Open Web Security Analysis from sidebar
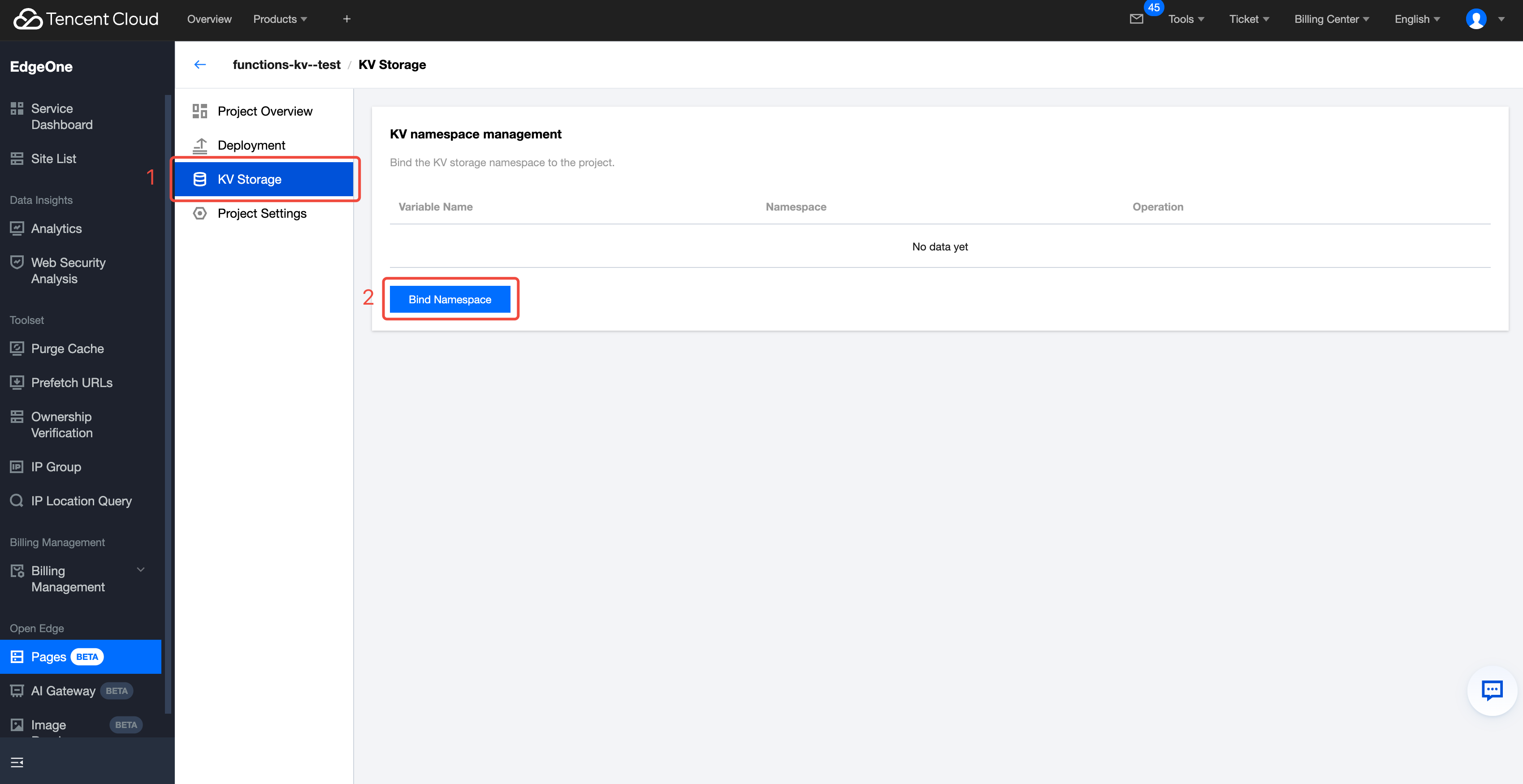 tap(68, 270)
